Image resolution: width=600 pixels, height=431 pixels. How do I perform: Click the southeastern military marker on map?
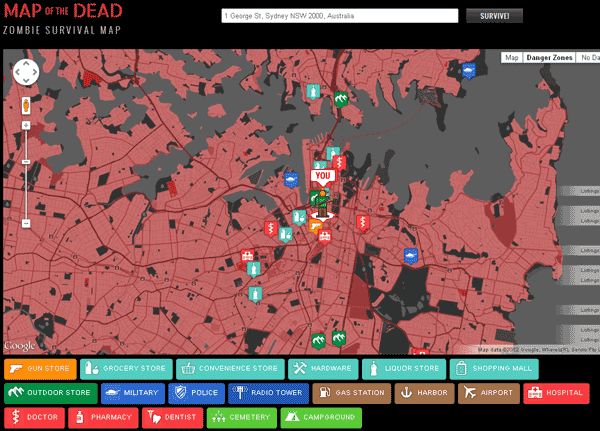click(411, 256)
